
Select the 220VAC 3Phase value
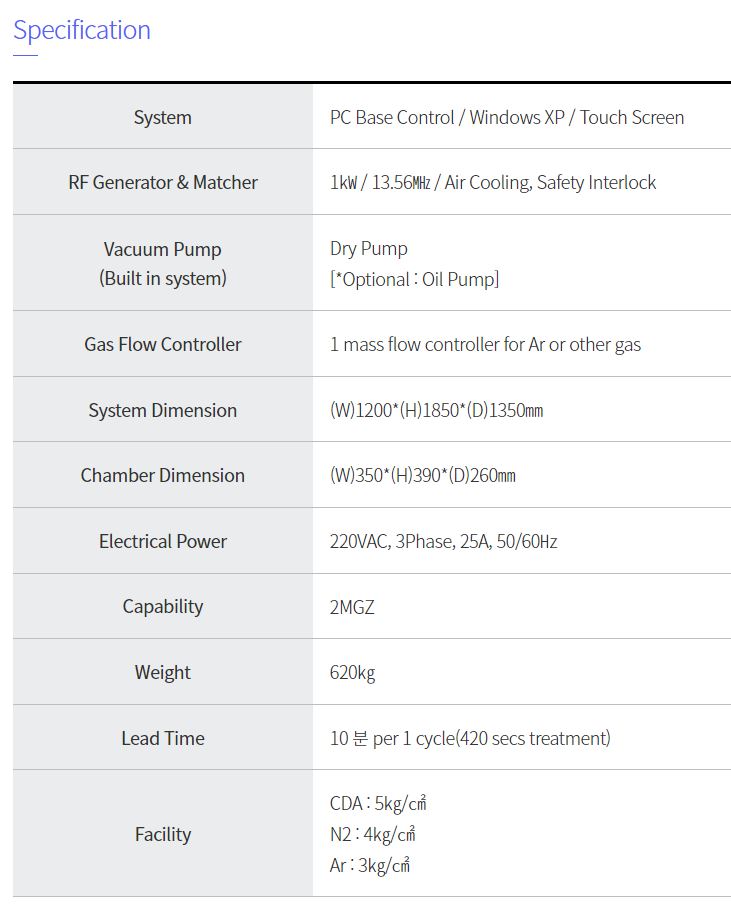(443, 541)
